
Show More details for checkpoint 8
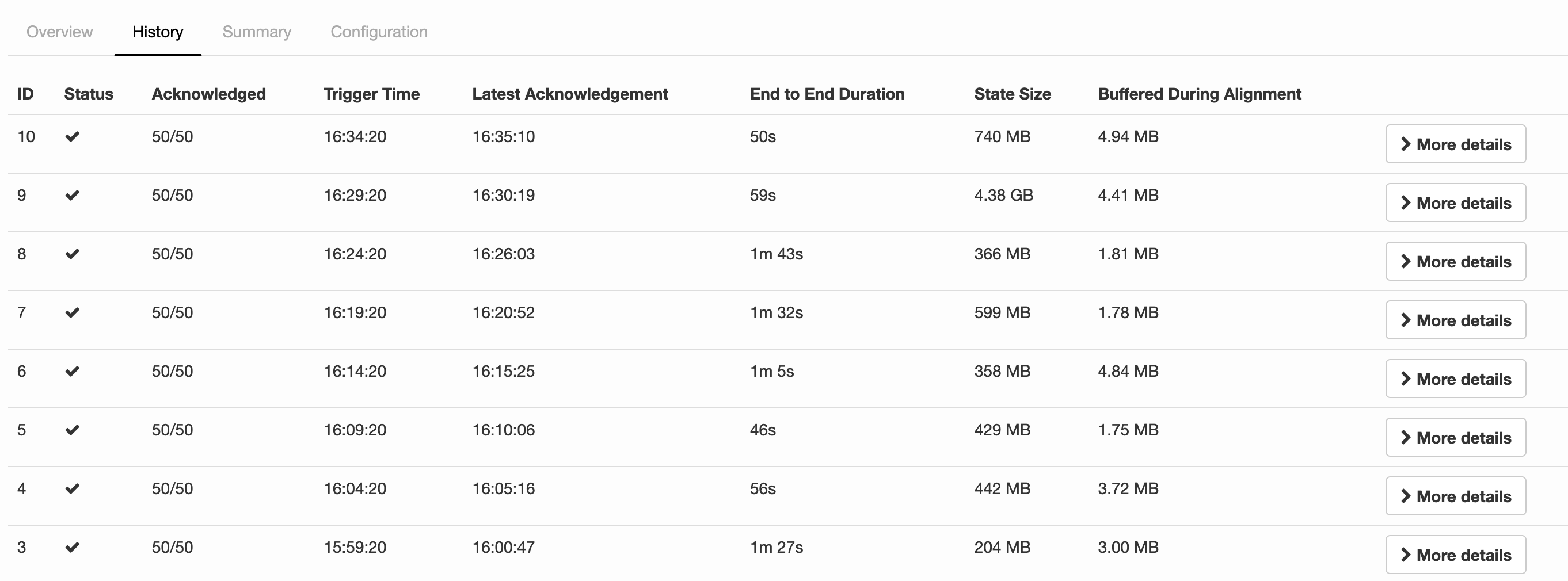click(x=1455, y=262)
